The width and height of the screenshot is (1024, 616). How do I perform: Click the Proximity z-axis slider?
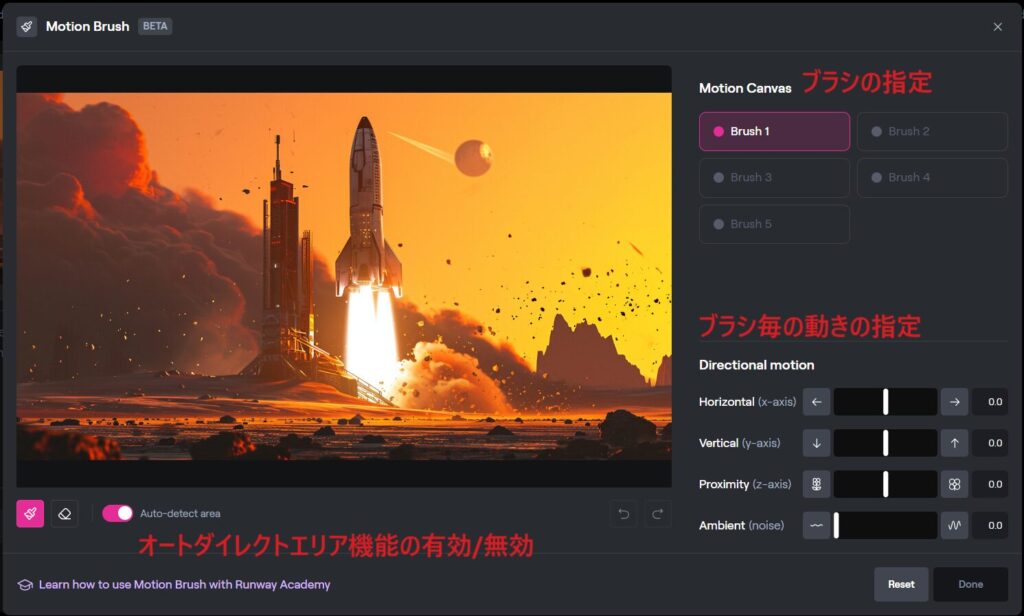(886, 484)
